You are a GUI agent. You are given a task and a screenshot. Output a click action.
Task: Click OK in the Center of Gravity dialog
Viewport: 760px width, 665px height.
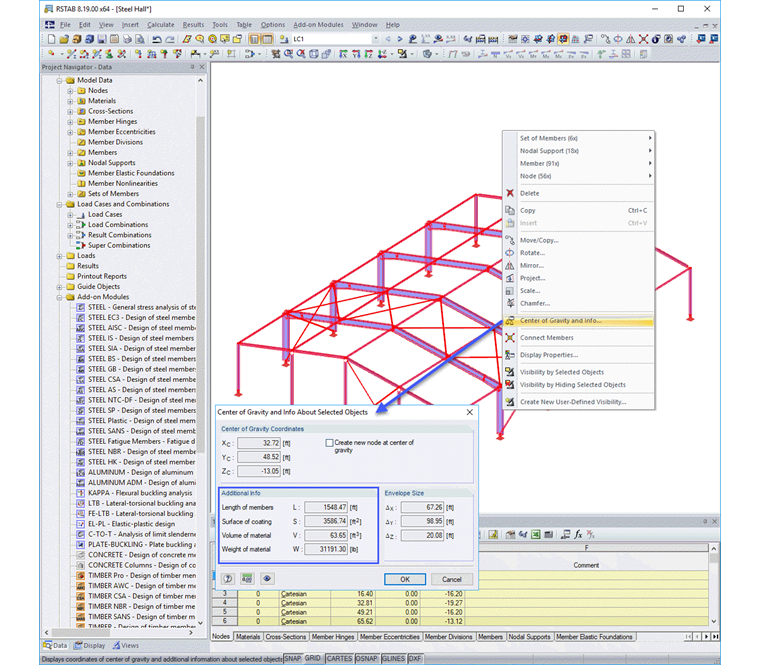[x=405, y=579]
